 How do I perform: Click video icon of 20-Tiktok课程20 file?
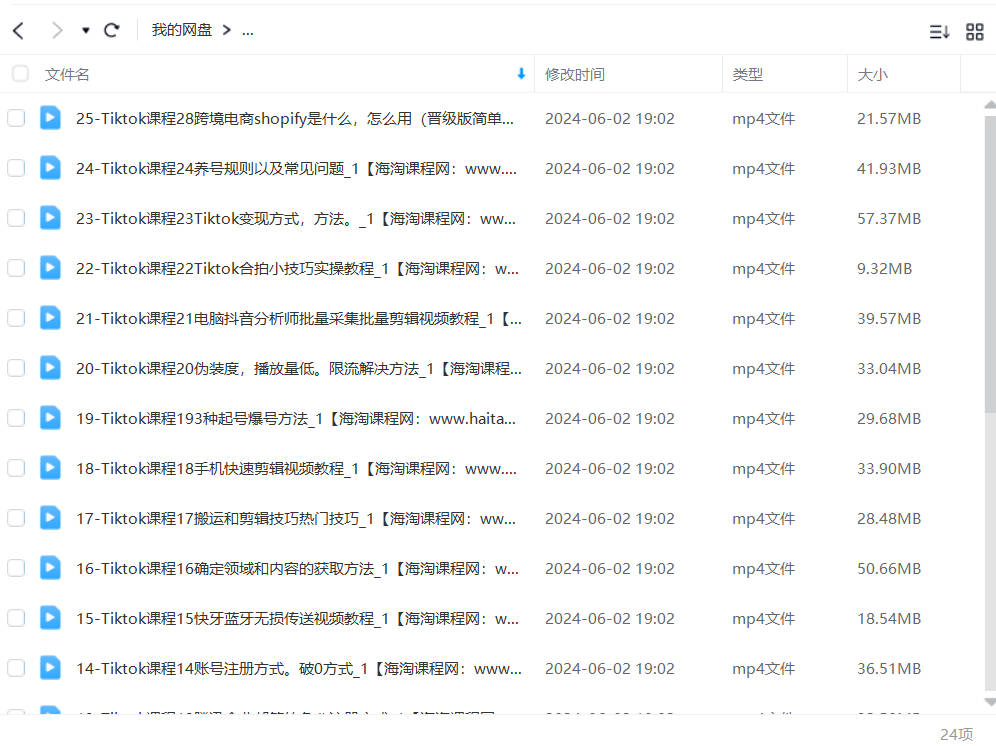coord(50,369)
